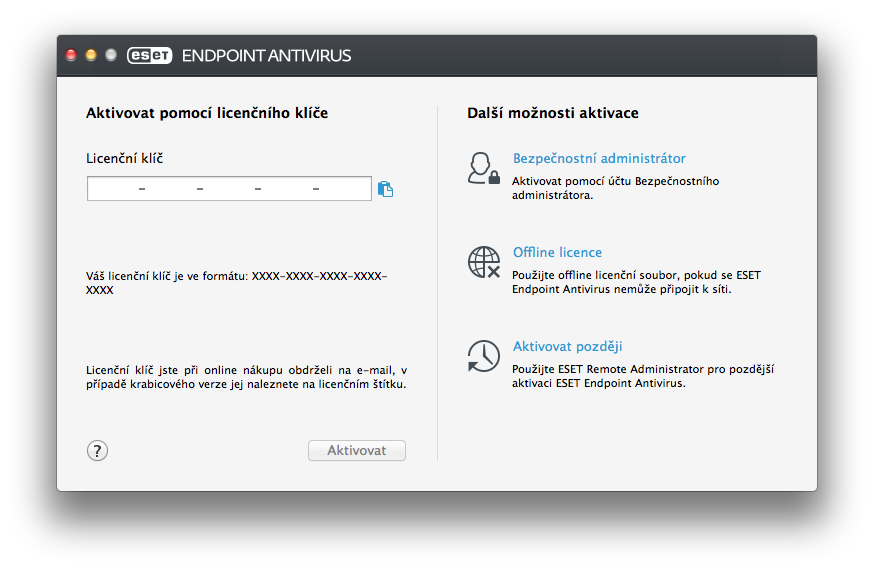Click the 'Licenční klíč' field label
The height and width of the screenshot is (570, 874).
[x=124, y=158]
